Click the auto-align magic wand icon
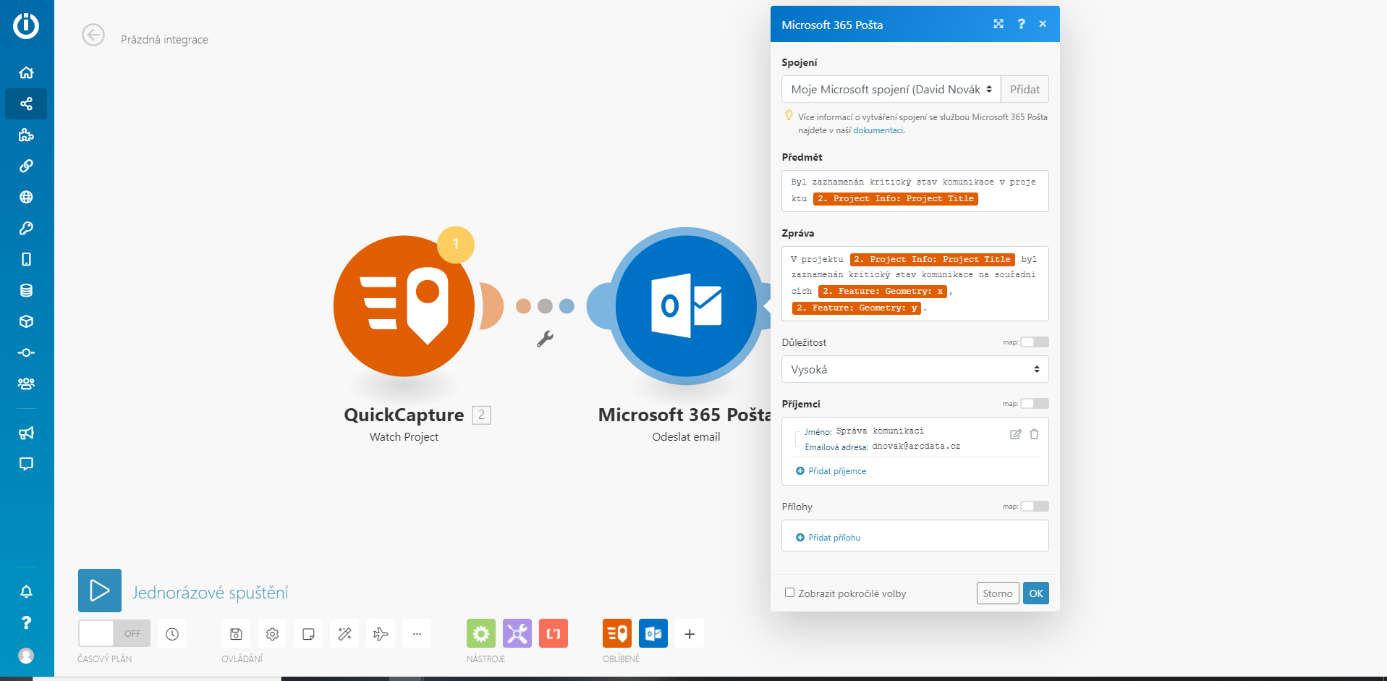Viewport: 1387px width, 681px height. point(344,633)
